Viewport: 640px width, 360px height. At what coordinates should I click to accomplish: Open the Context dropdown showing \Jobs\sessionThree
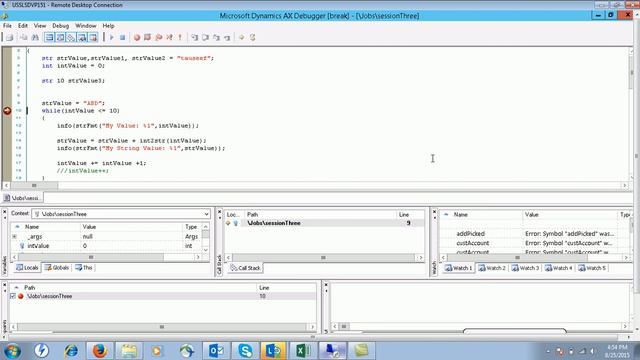coord(206,214)
